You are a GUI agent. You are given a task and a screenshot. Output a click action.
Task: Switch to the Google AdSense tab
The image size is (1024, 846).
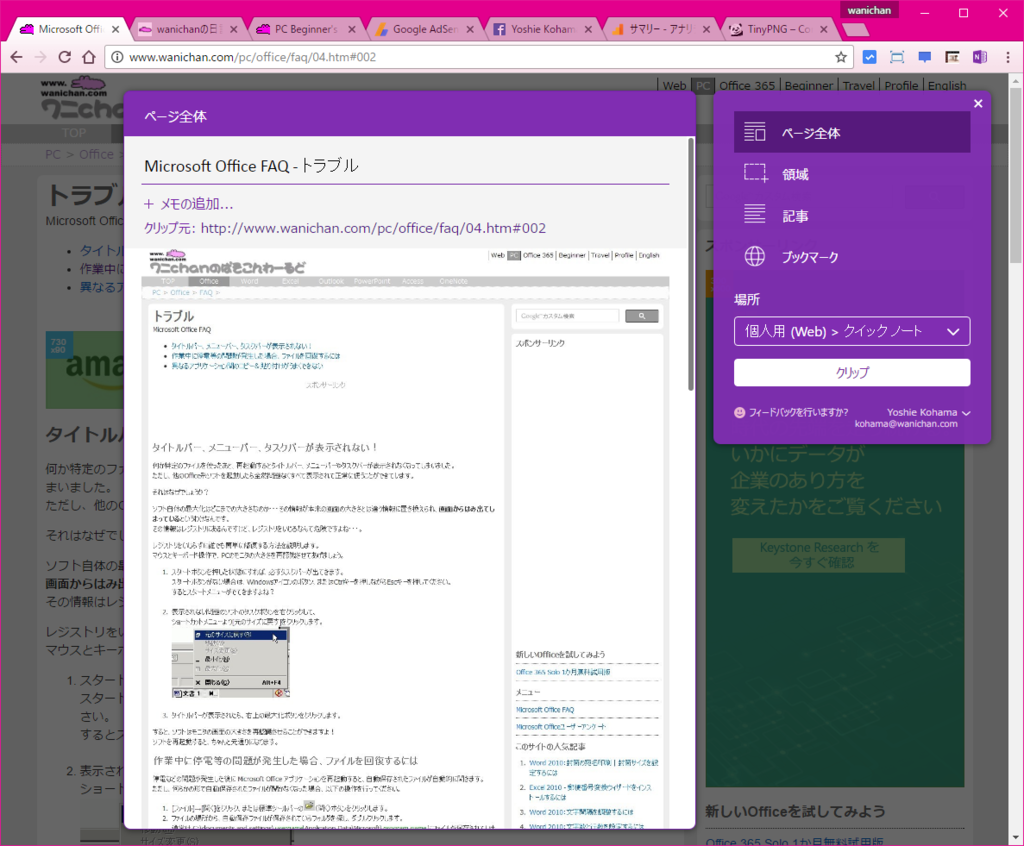tap(424, 29)
